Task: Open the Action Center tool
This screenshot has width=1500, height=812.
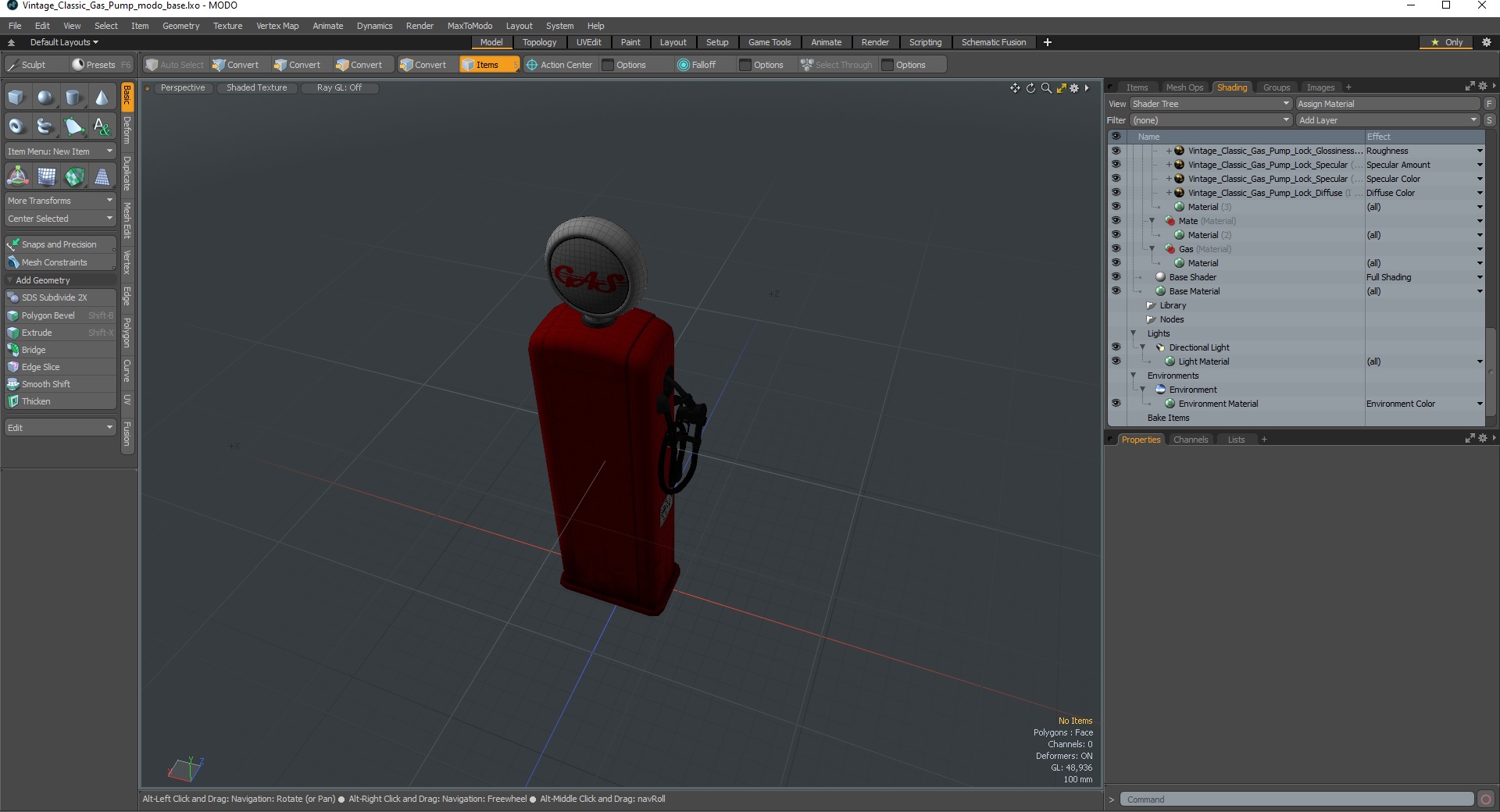Action: coord(559,65)
